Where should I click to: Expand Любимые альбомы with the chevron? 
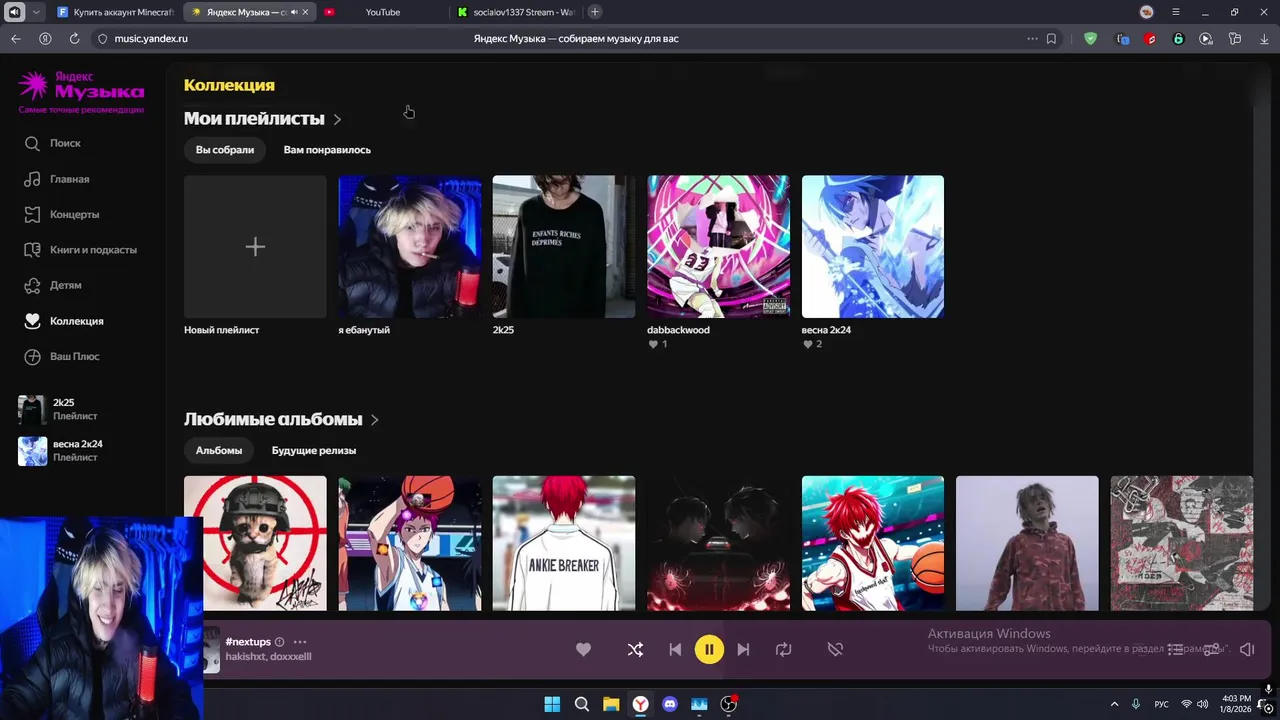[375, 420]
